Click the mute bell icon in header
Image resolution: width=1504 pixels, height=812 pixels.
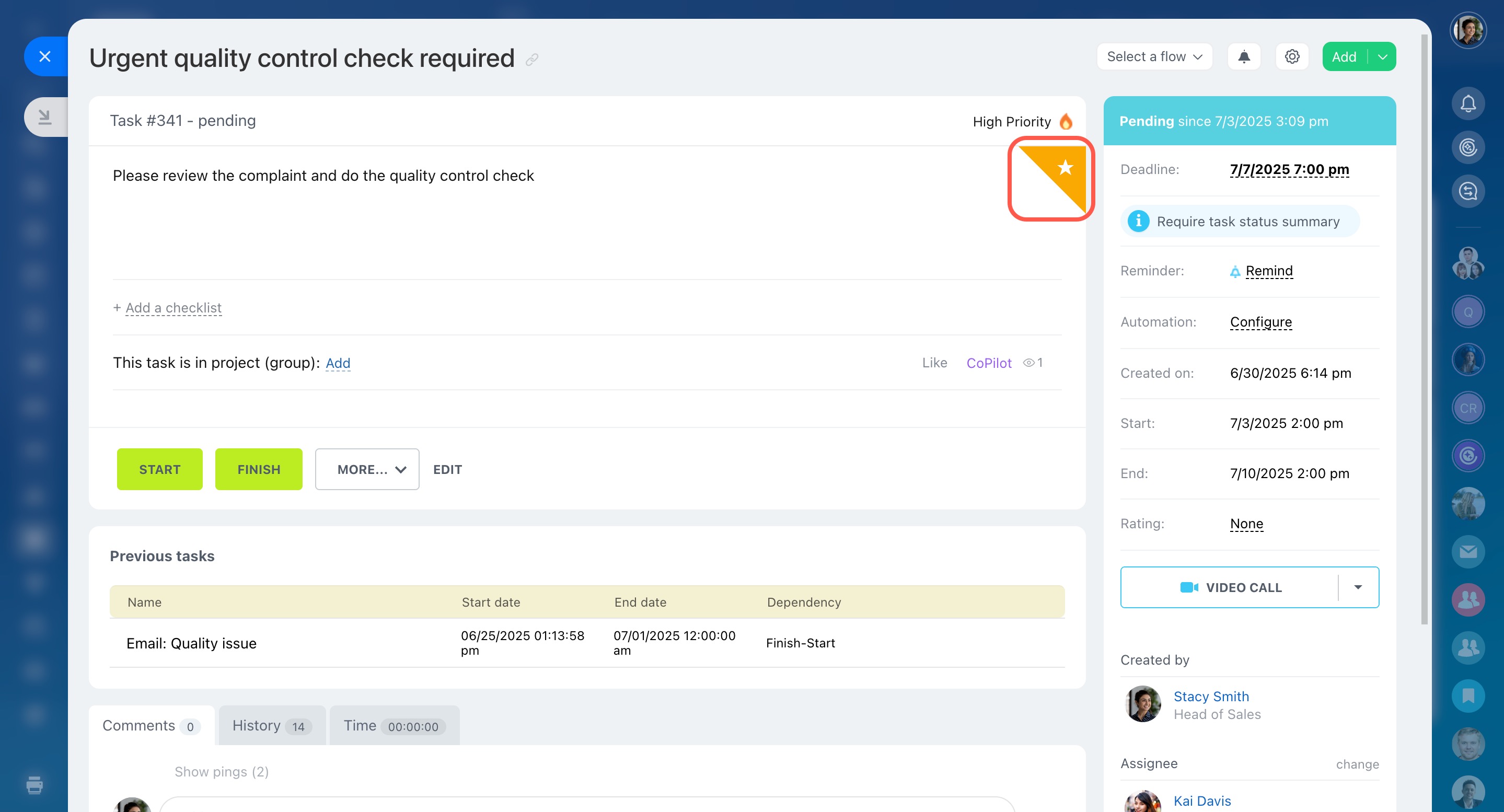tap(1244, 56)
